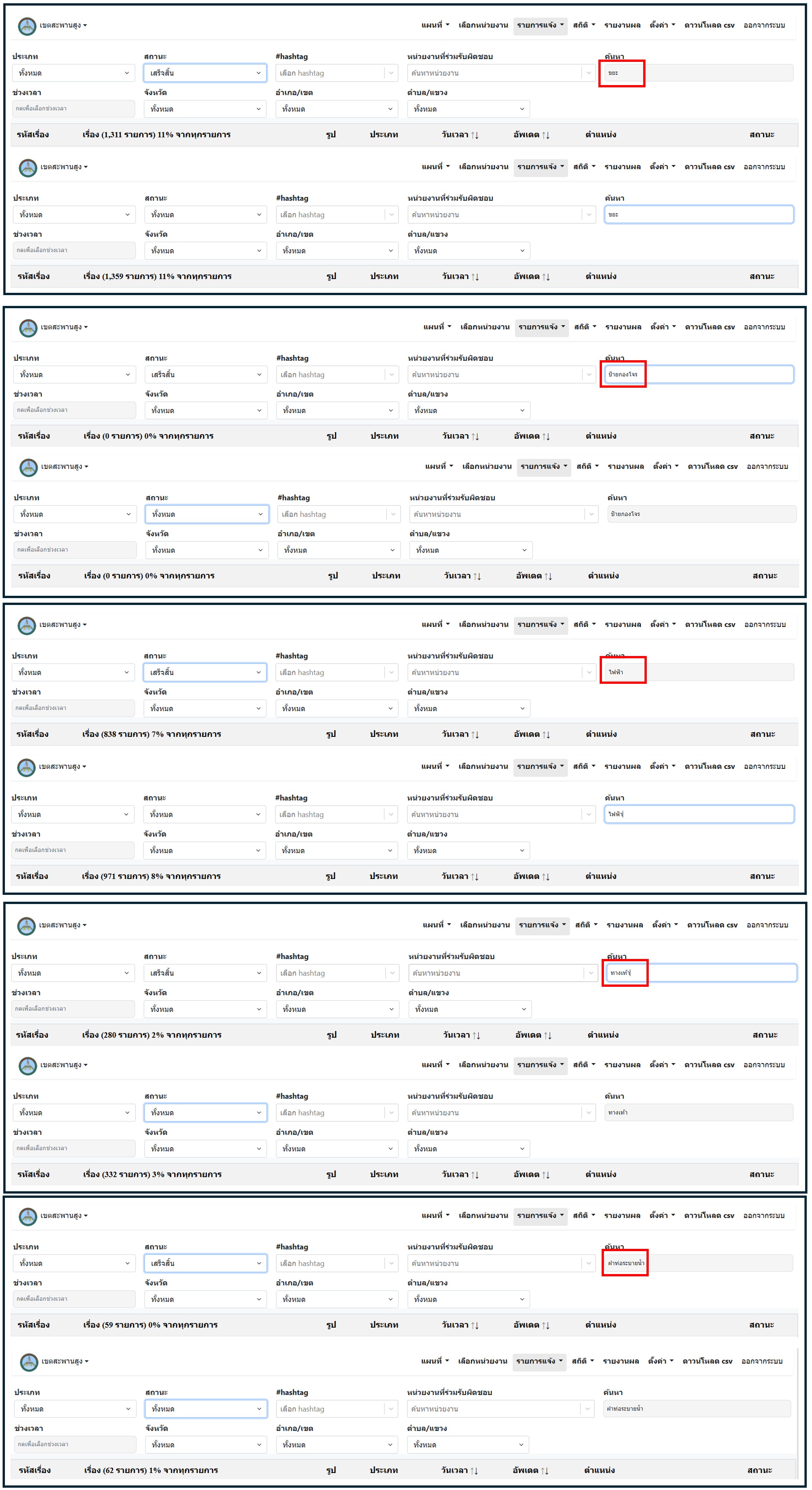Open หน่วยงานที่ร่วมรับผิดชอบ selector in the 62 รายการ panel
This screenshot has height=1490, width=812.
pos(500,1409)
